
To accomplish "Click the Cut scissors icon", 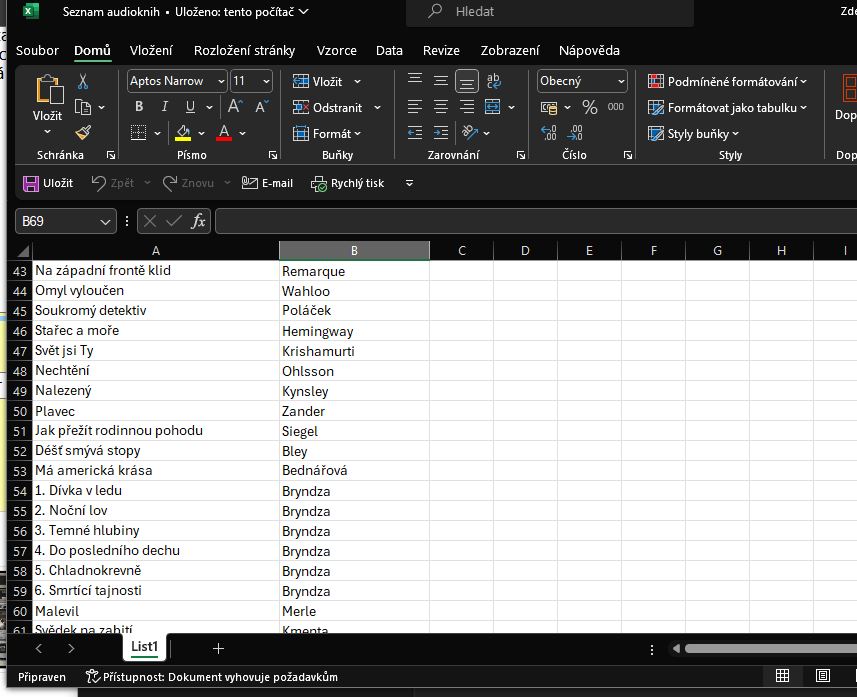I will pyautogui.click(x=83, y=81).
